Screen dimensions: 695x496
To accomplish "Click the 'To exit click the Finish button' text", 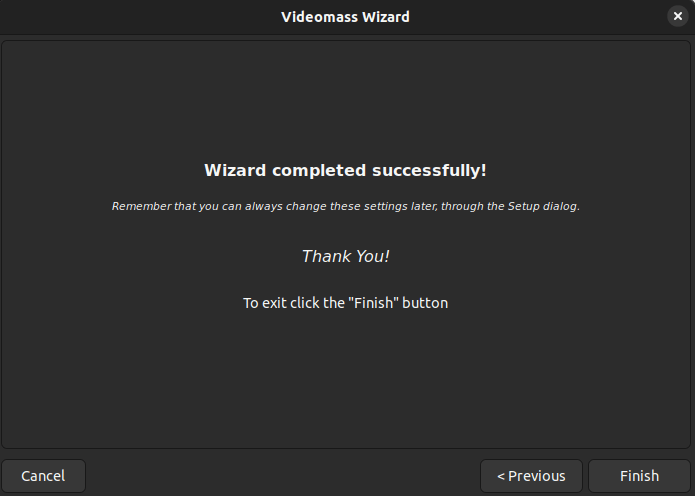I will (345, 303).
